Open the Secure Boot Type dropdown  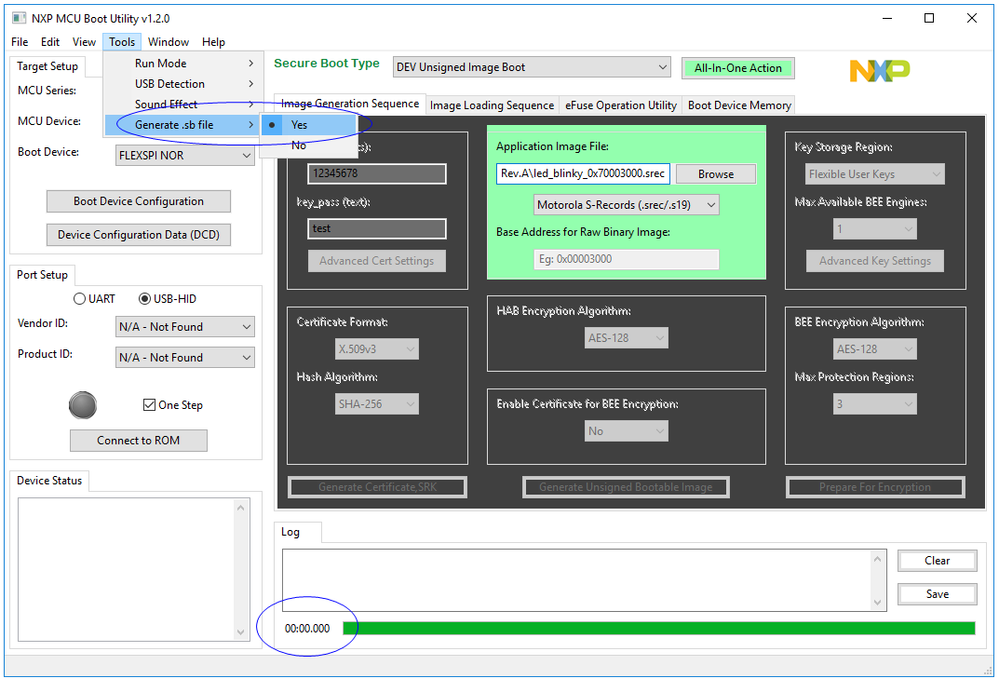point(531,67)
